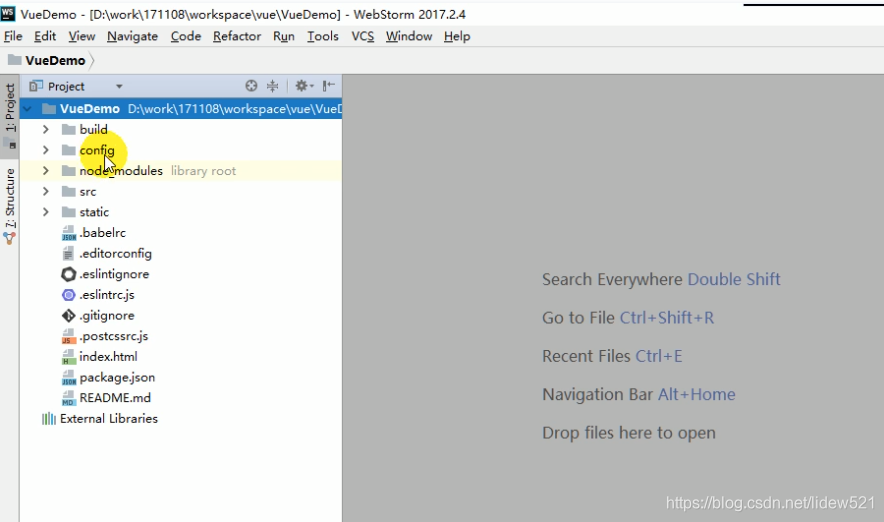Click the static folder icon
This screenshot has width=884, height=522.
tap(69, 212)
